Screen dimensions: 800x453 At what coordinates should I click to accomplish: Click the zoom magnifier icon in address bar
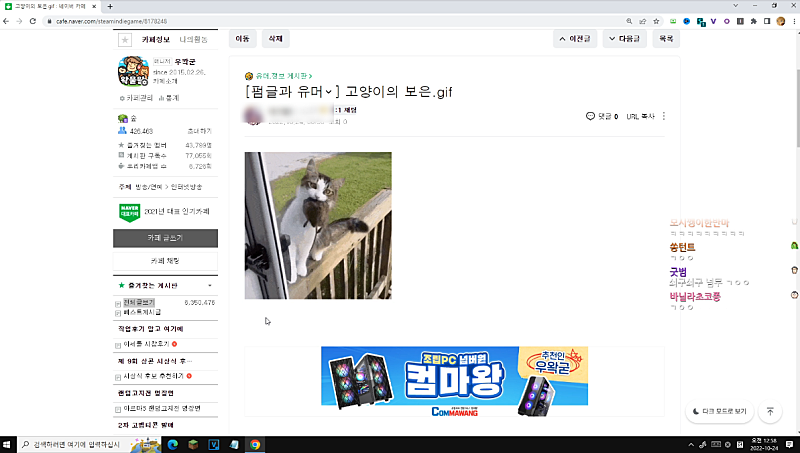pos(629,21)
